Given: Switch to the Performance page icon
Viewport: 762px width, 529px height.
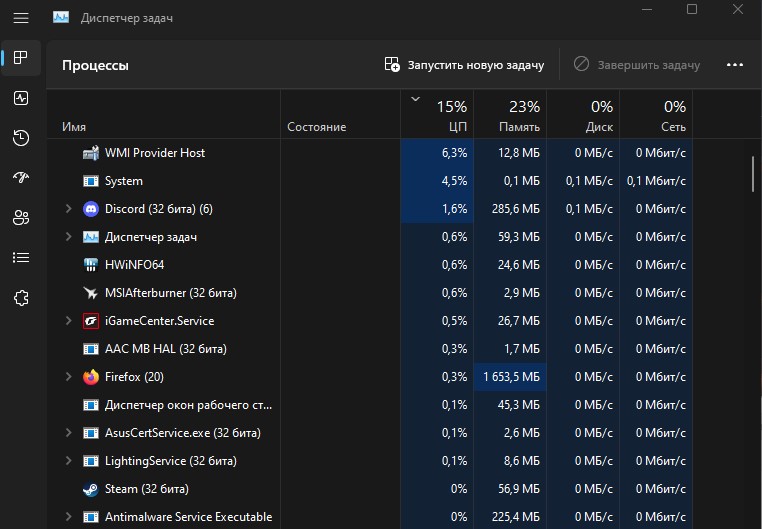Looking at the screenshot, I should (21, 98).
